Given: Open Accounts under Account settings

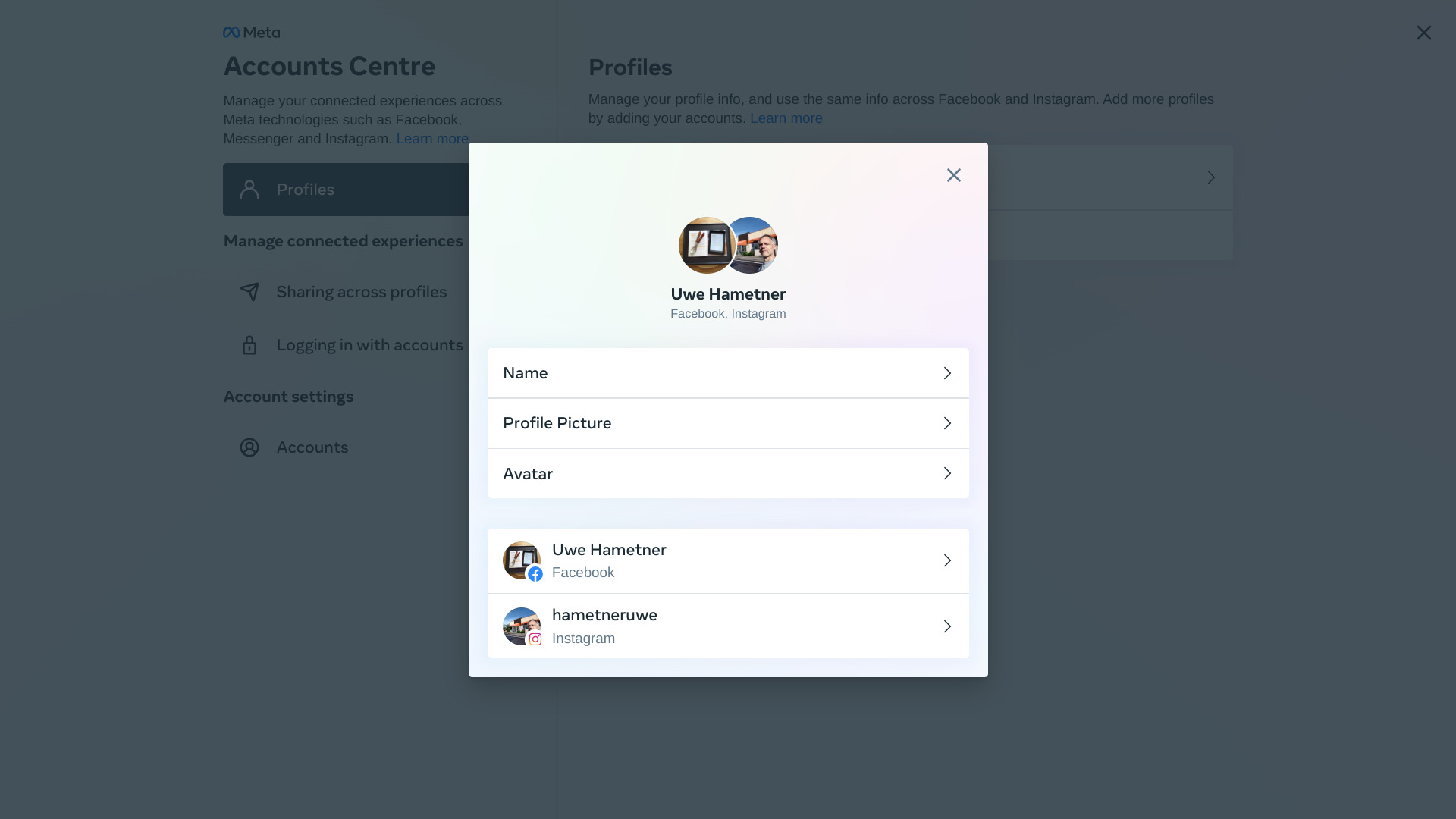Looking at the screenshot, I should 312,447.
